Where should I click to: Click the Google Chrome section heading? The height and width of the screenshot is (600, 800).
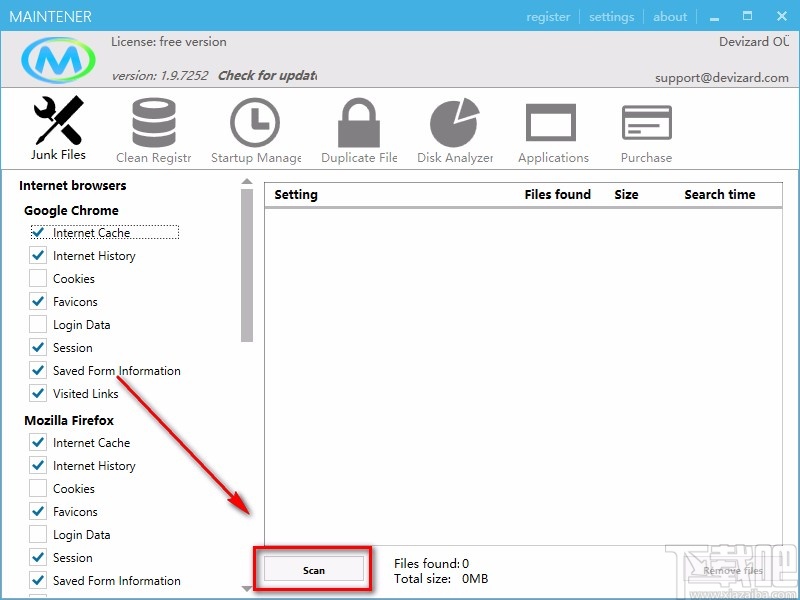coord(71,210)
